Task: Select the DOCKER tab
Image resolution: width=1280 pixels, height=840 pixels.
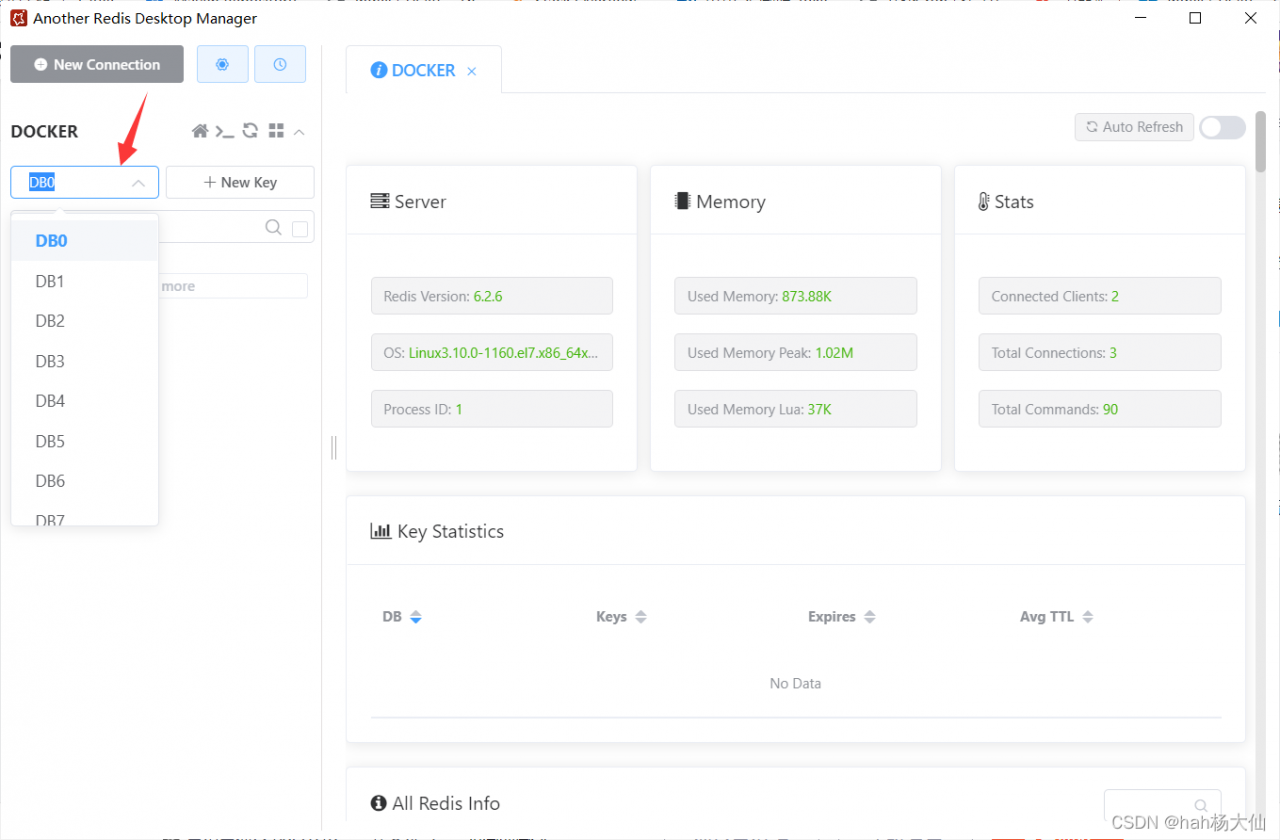Action: [424, 70]
